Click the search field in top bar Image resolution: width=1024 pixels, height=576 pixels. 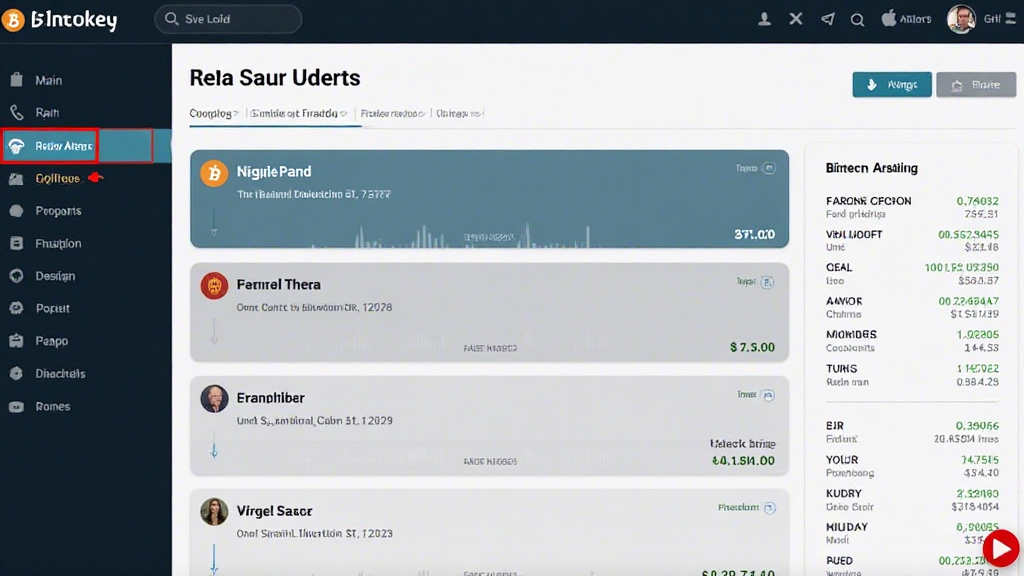pos(228,19)
